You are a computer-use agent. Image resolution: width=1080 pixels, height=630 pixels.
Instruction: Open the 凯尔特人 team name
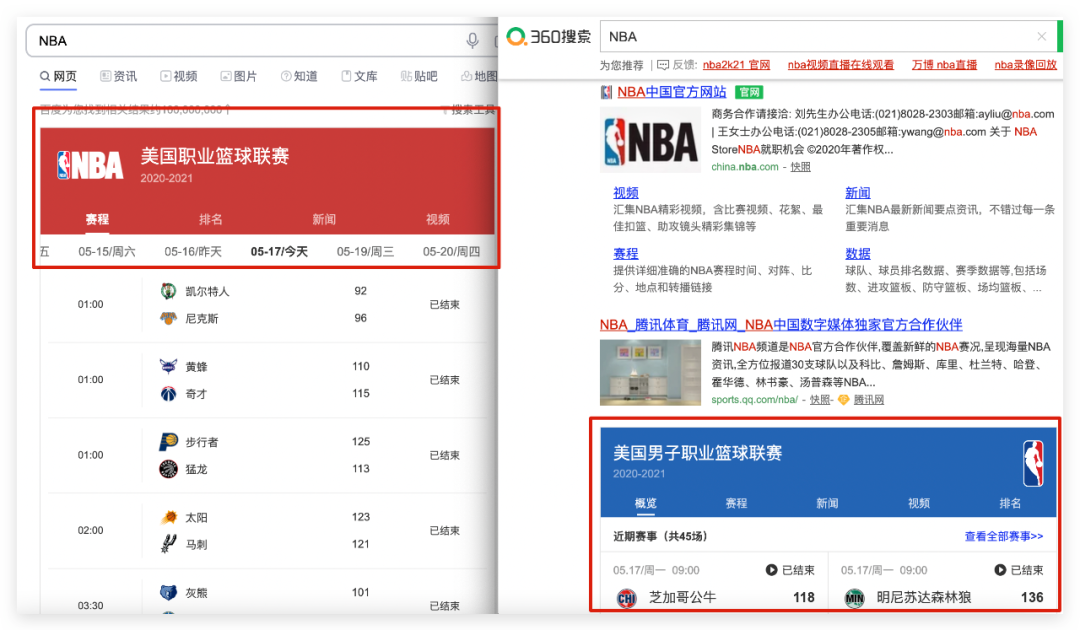[x=207, y=292]
